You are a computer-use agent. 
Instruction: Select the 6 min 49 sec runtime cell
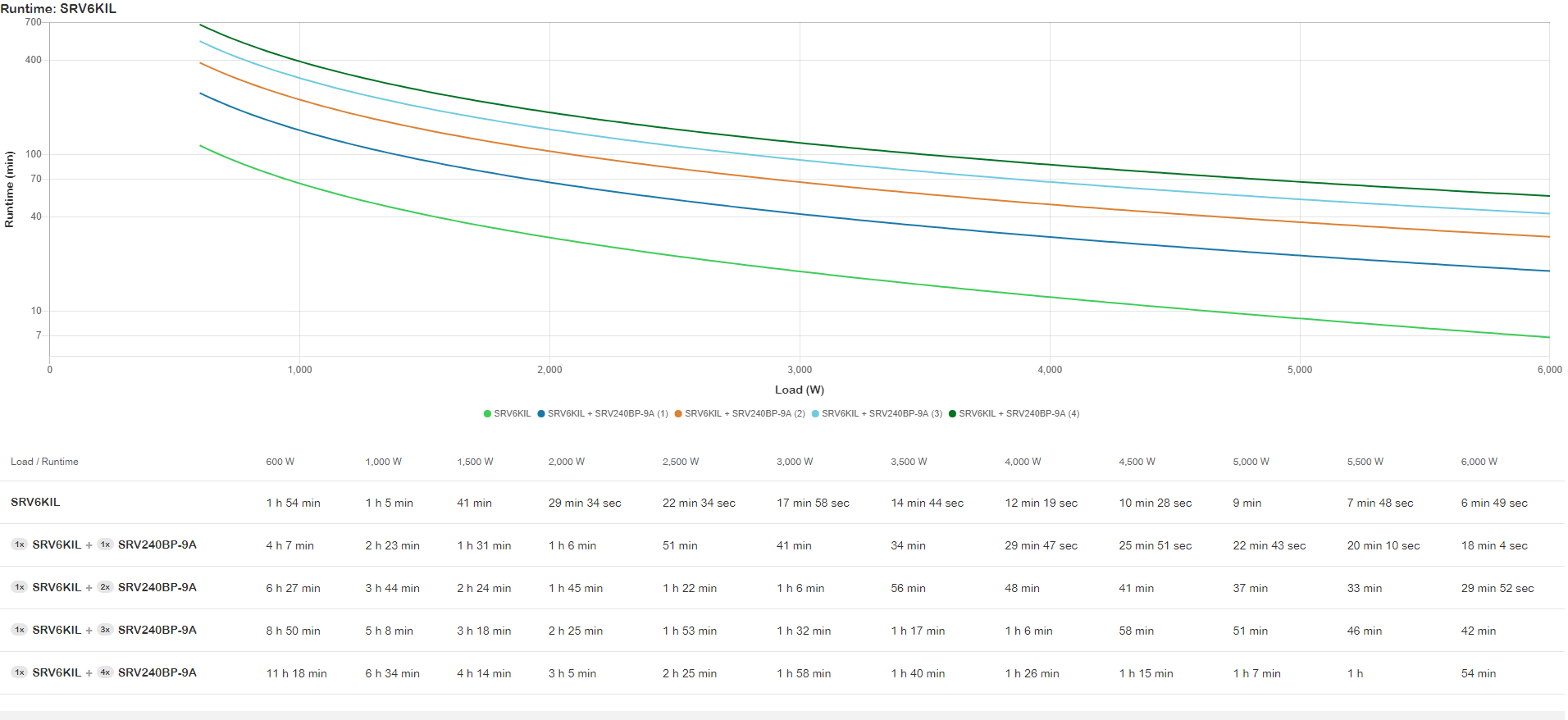[1493, 503]
